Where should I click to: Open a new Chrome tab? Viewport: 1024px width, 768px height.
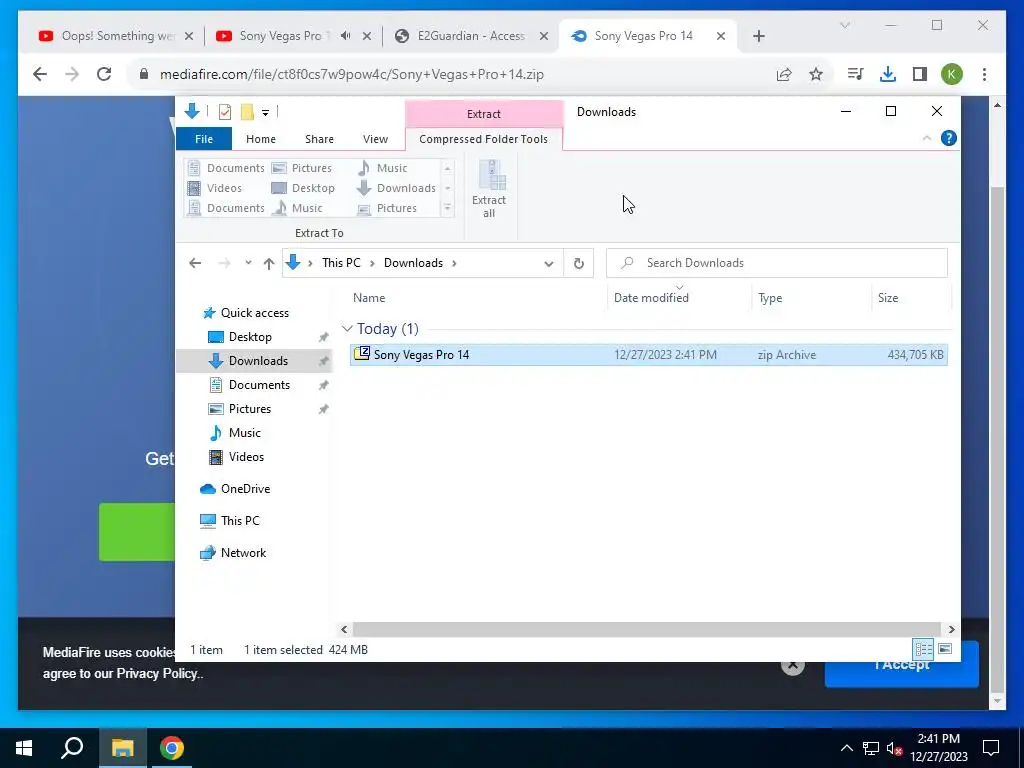tap(758, 37)
